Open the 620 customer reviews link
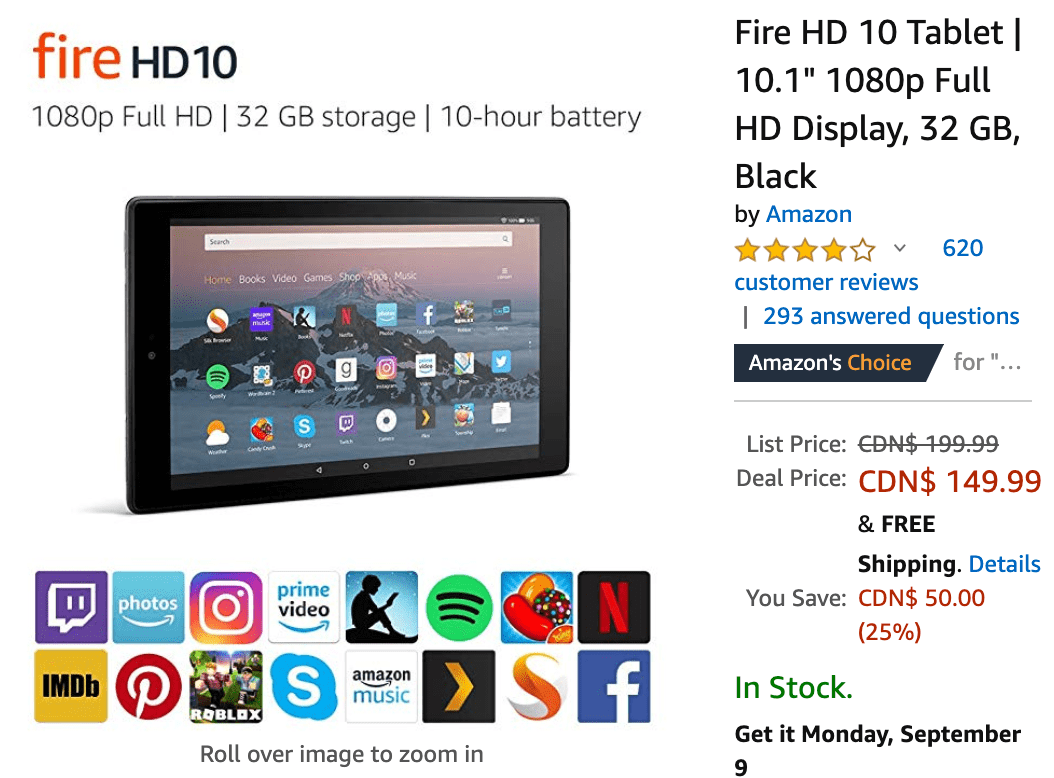This screenshot has width=1054, height=778. click(859, 265)
